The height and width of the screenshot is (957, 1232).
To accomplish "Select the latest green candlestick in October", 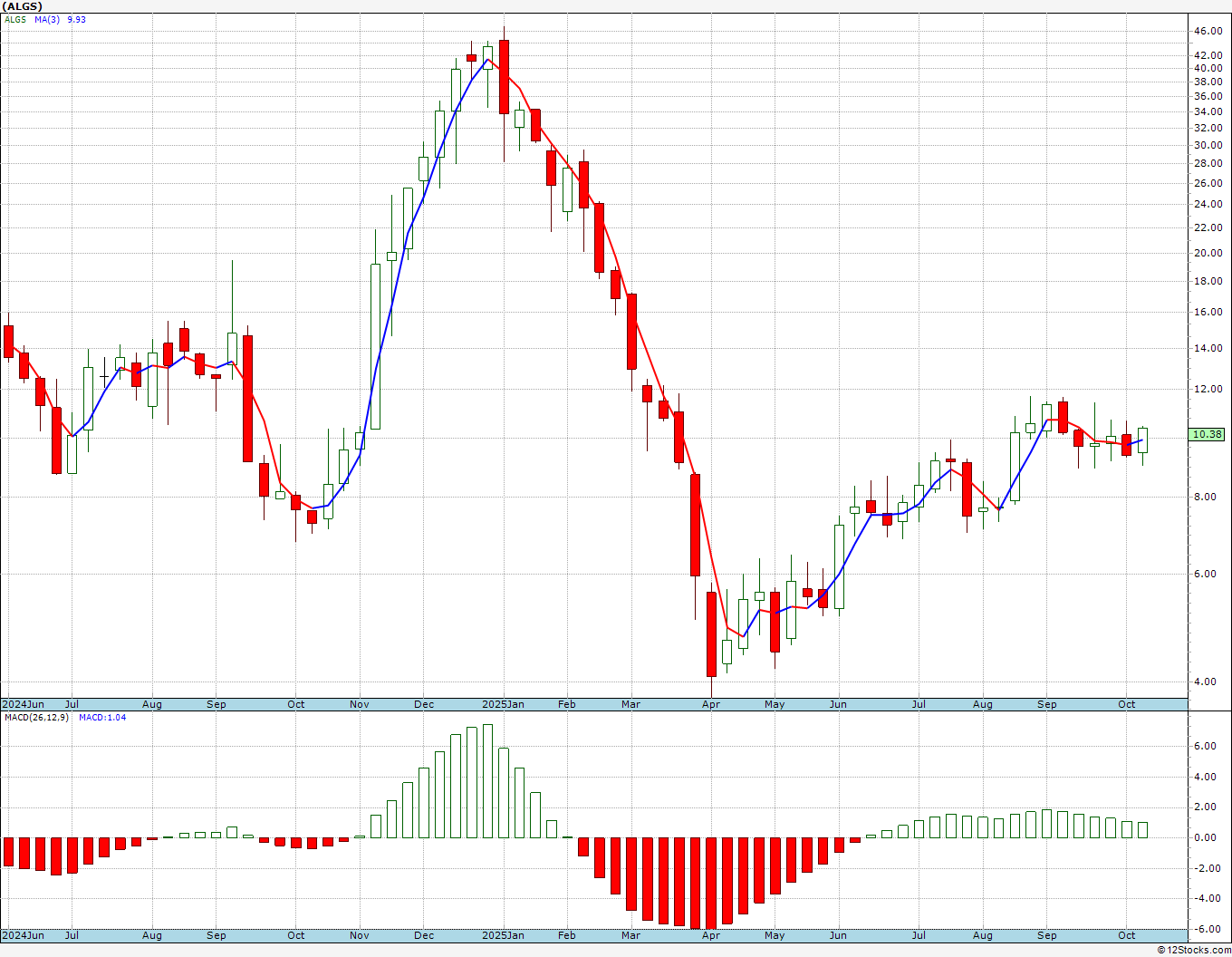I will tap(1143, 440).
